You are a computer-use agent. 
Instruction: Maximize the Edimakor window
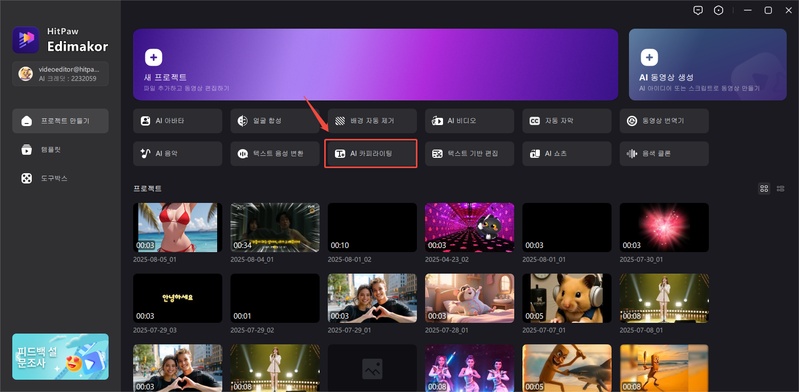click(x=768, y=10)
